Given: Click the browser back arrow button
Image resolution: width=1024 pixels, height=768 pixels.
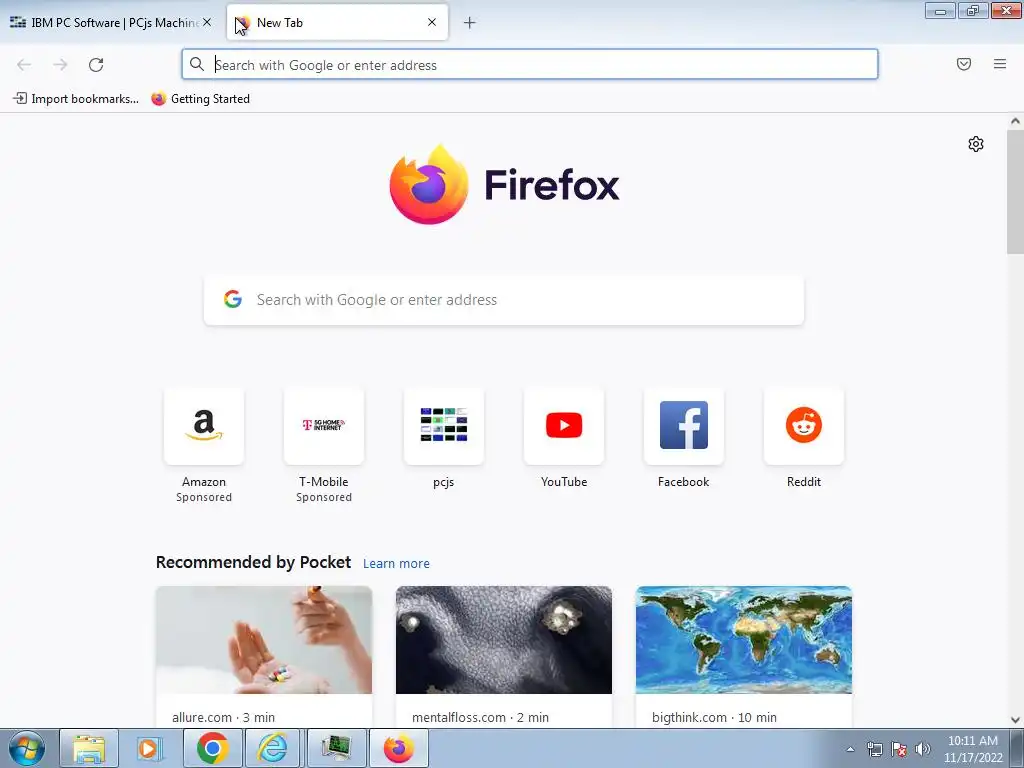Looking at the screenshot, I should 24,65.
